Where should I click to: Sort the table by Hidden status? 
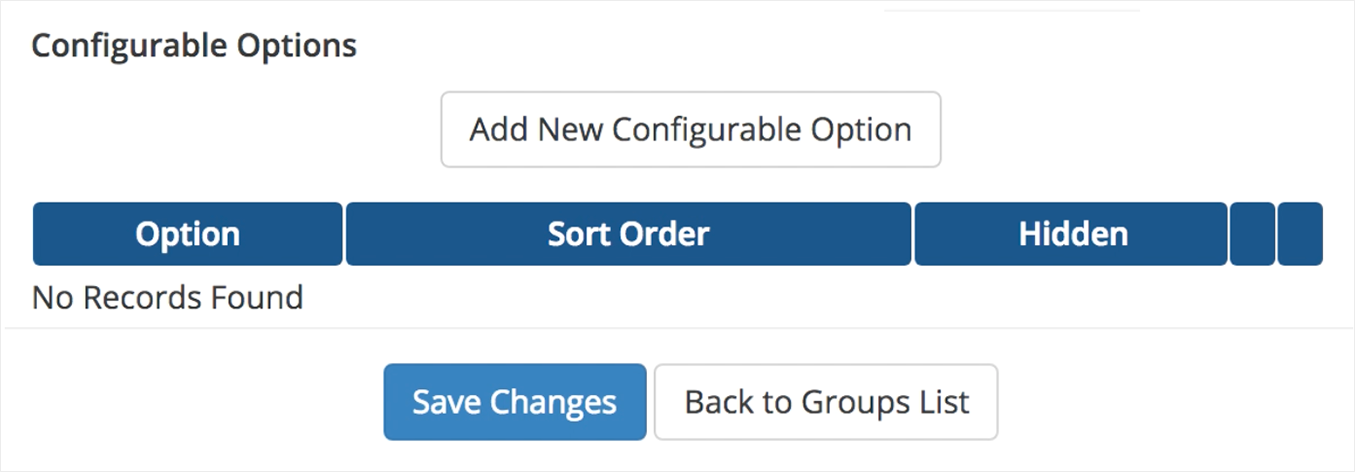point(1071,234)
